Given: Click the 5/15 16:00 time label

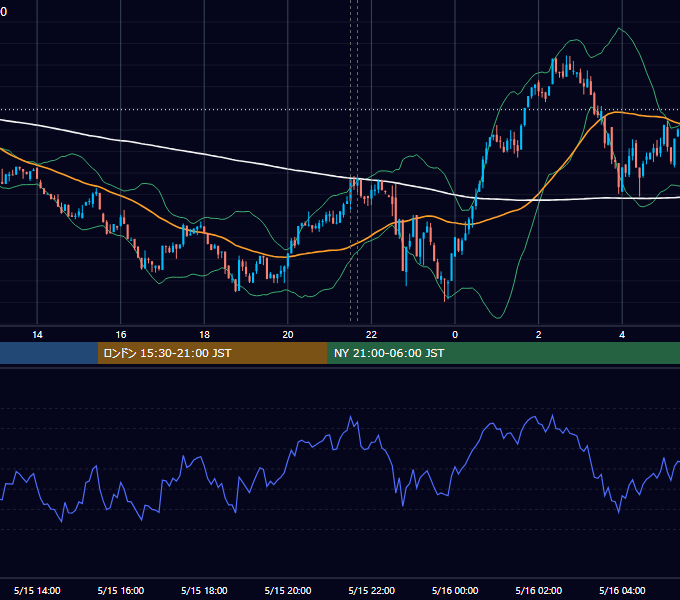Looking at the screenshot, I should click(x=121, y=590).
